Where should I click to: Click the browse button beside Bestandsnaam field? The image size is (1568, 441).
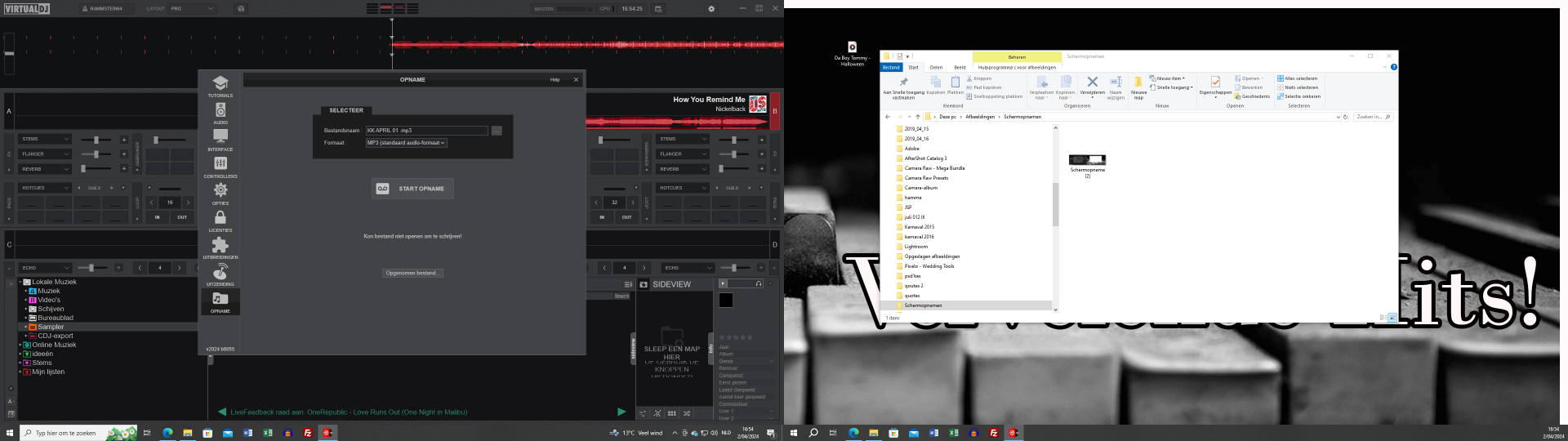coord(497,131)
